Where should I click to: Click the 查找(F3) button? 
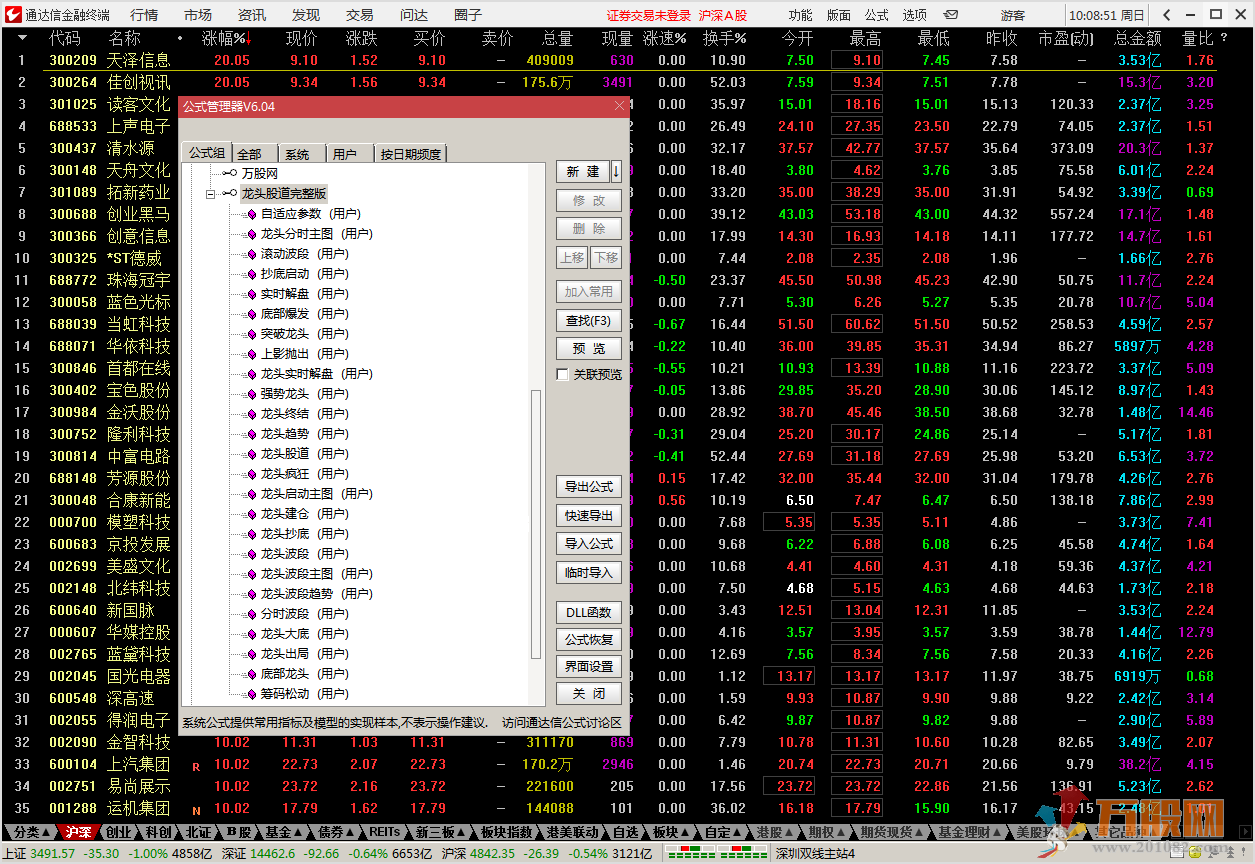(589, 321)
